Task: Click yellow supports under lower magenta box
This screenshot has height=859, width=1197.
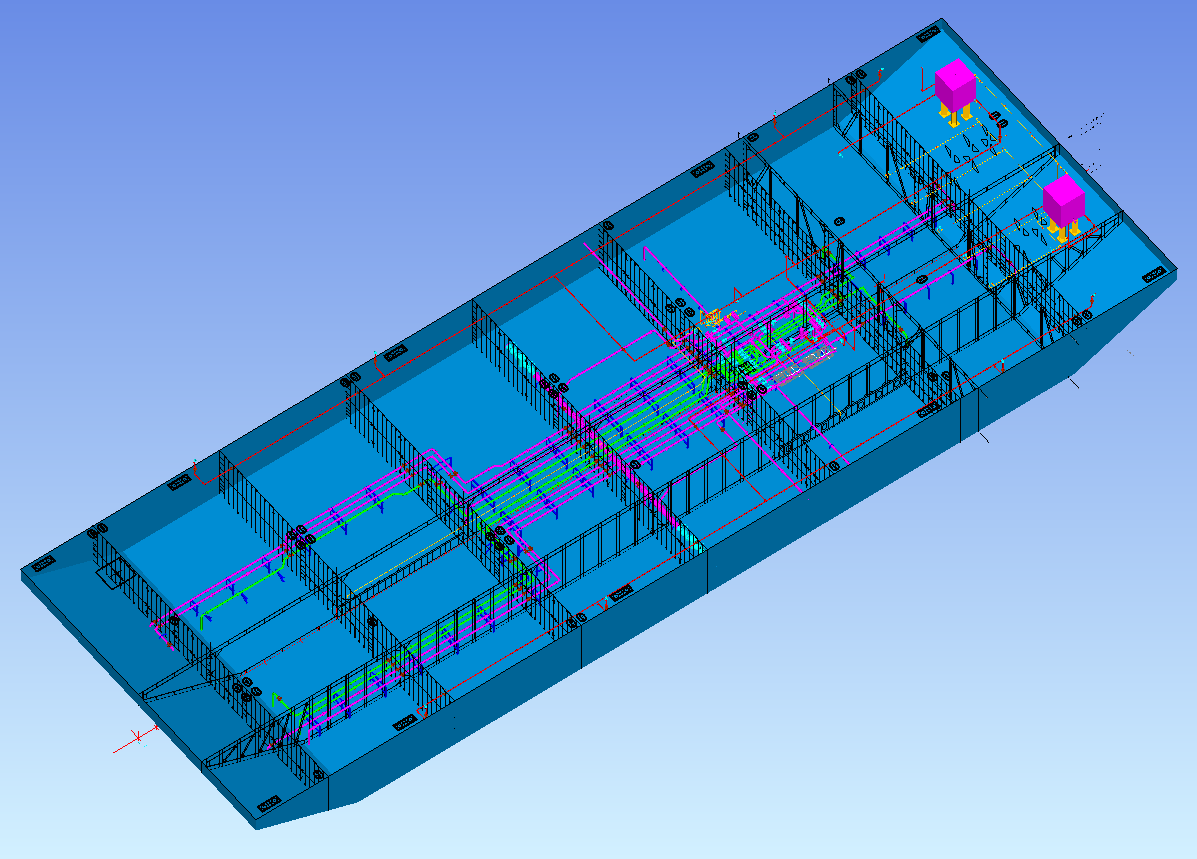Action: [x=1064, y=230]
